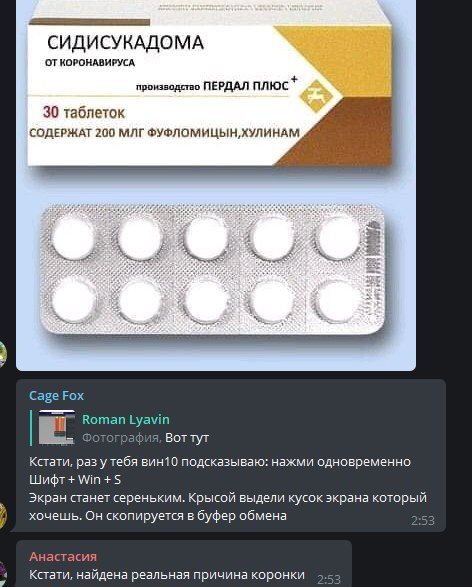Click the yellow diamond logo on the pill box
The width and height of the screenshot is (472, 587).
[x=316, y=97]
